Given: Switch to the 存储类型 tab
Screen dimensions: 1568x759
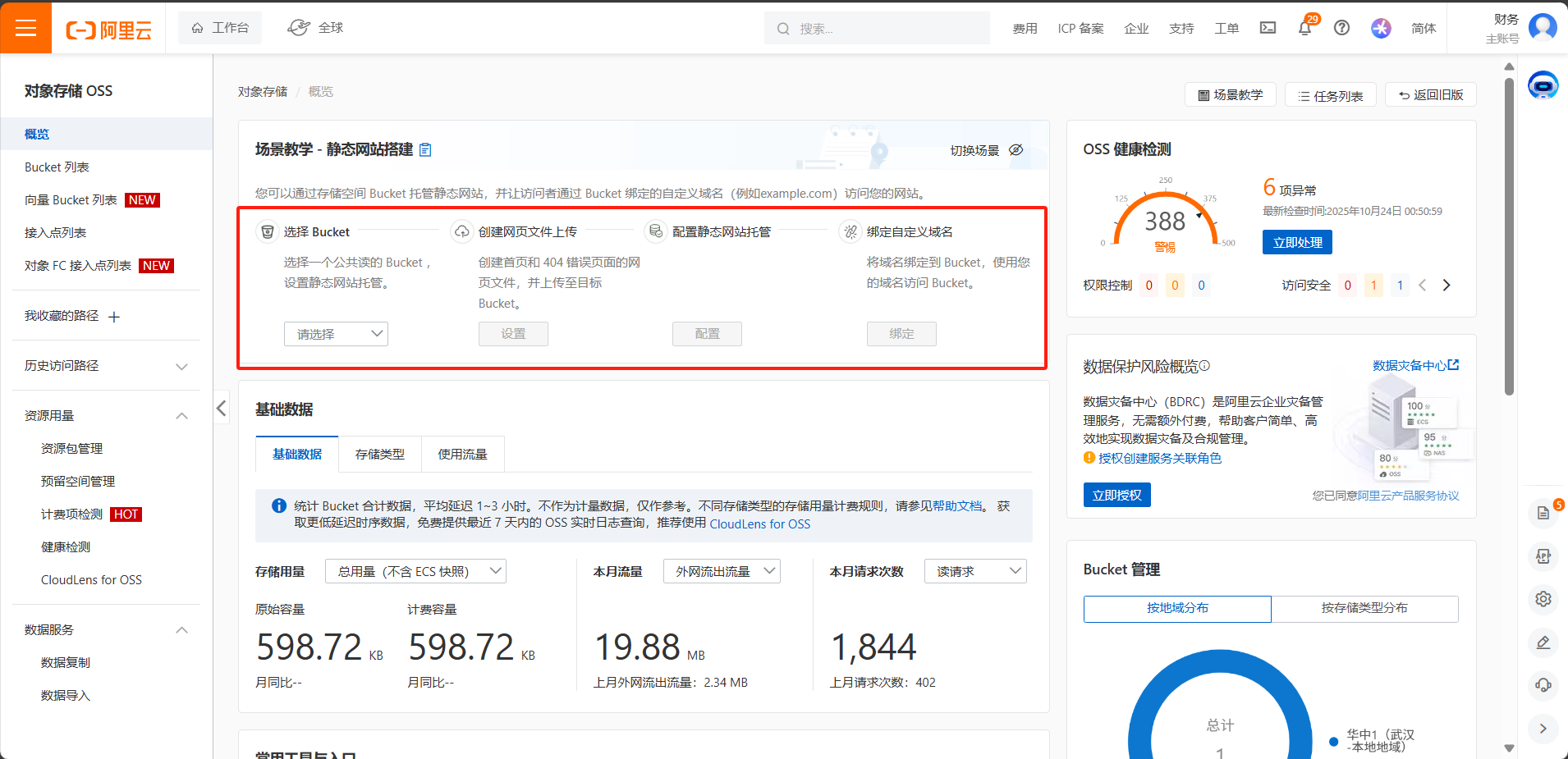Looking at the screenshot, I should click(x=379, y=454).
